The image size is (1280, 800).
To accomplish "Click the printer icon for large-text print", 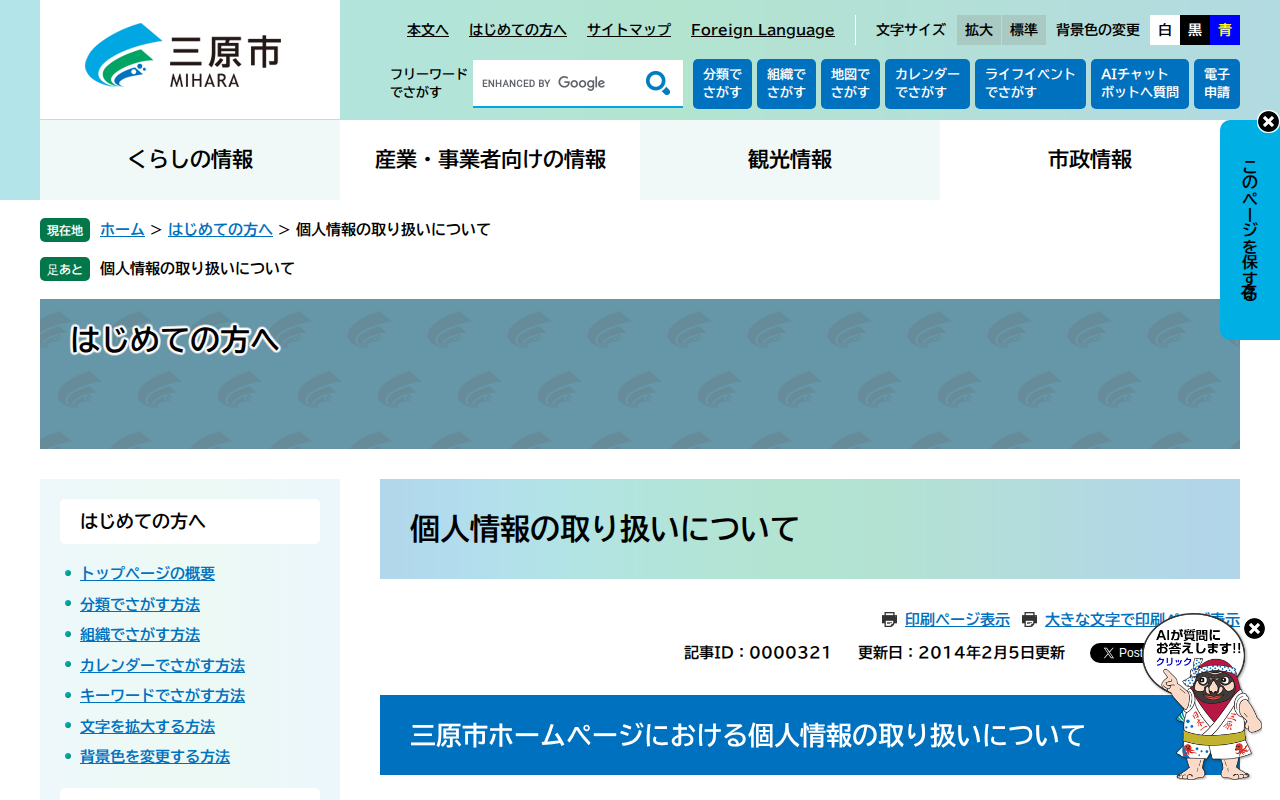I will [1029, 620].
